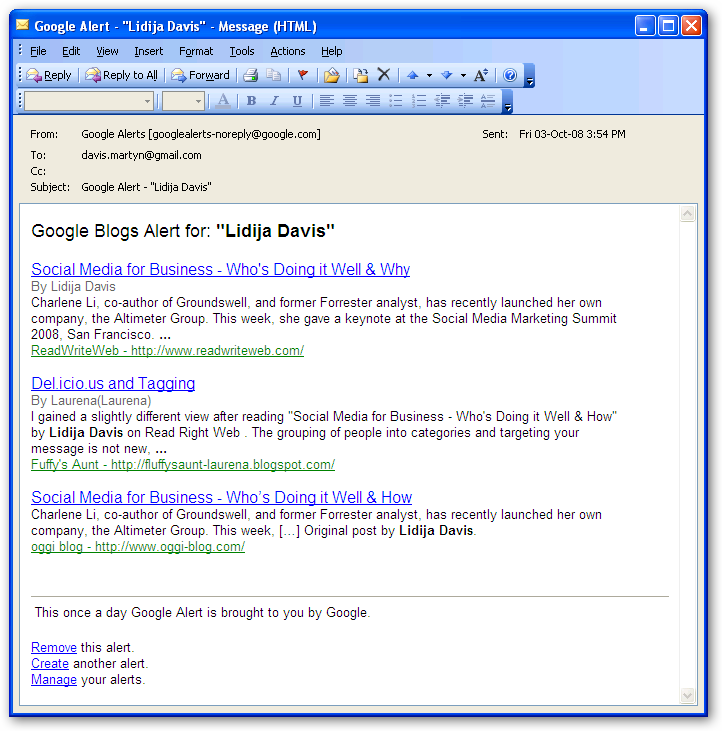Click Create another alert link
Image resolution: width=722 pixels, height=731 pixels.
[x=50, y=663]
